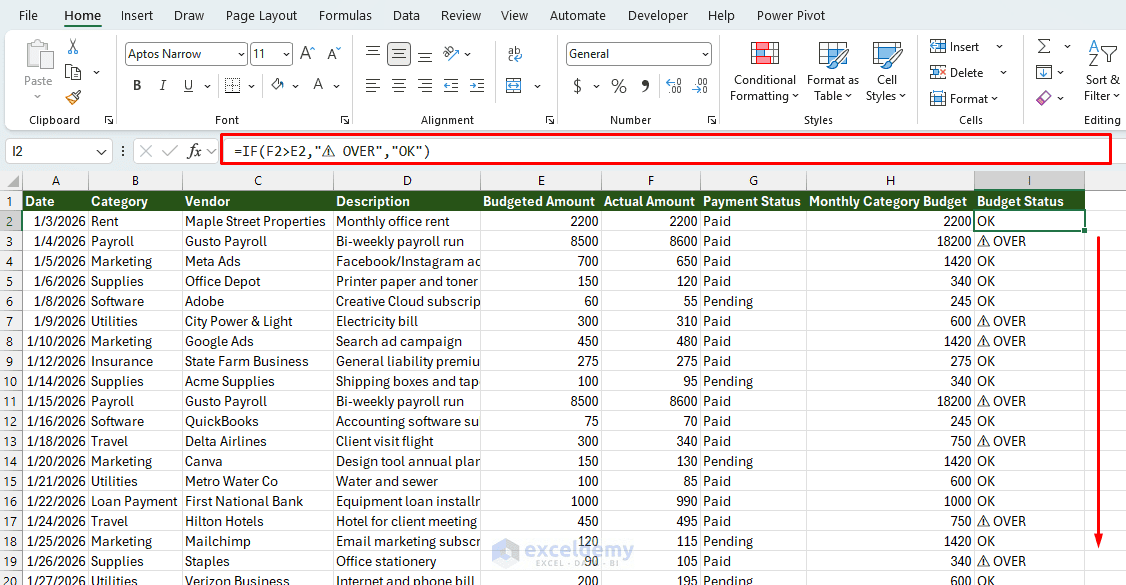Decrease font size with small A
The height and width of the screenshot is (585, 1126).
pos(333,54)
